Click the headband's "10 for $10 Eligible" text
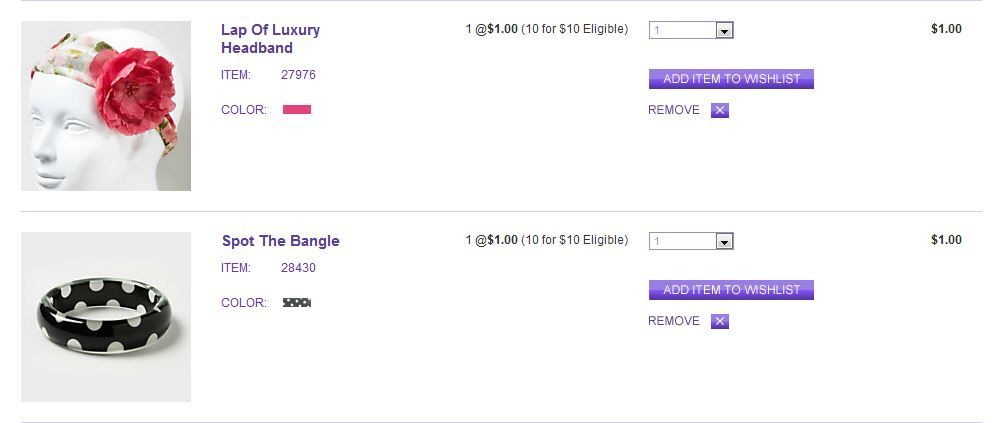 [x=575, y=29]
